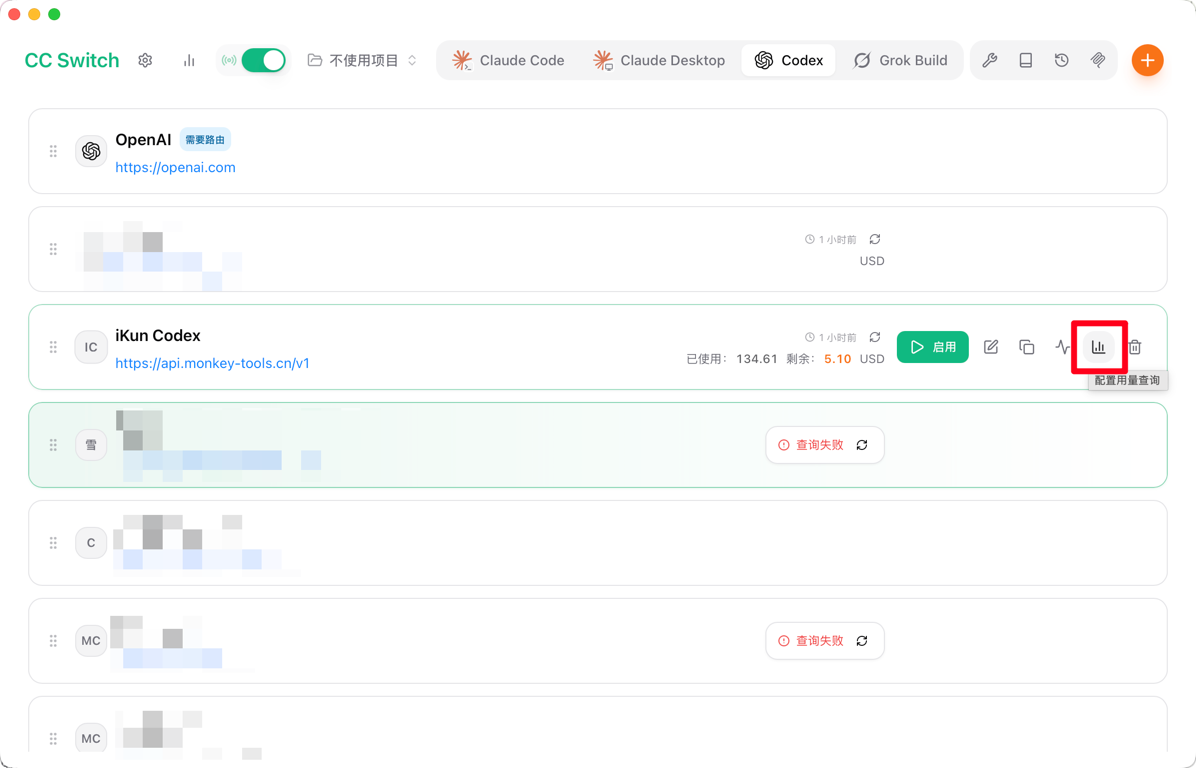This screenshot has height=768, width=1196.
Task: Click the C avatar icon
Action: (x=91, y=543)
